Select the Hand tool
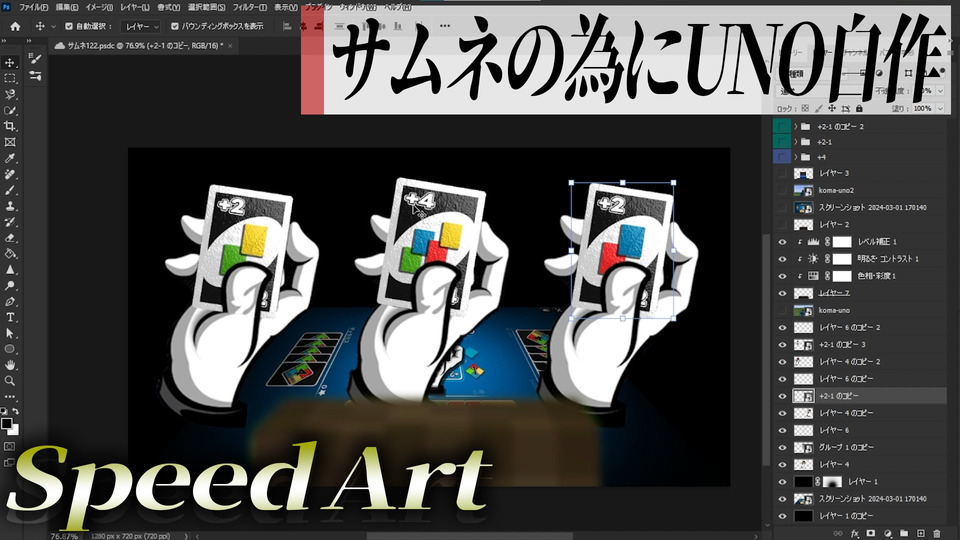The image size is (960, 540). [10, 365]
